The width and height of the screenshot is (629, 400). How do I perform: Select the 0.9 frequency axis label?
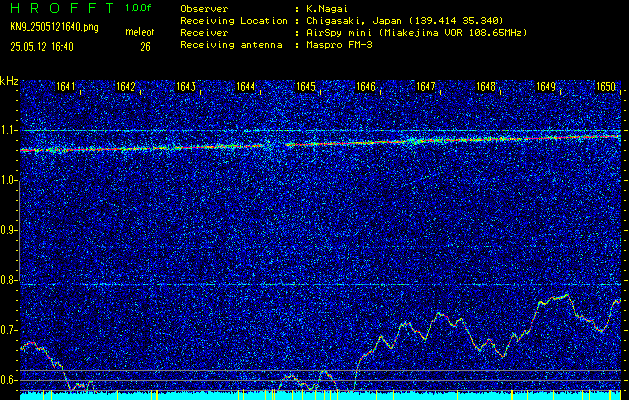7,230
